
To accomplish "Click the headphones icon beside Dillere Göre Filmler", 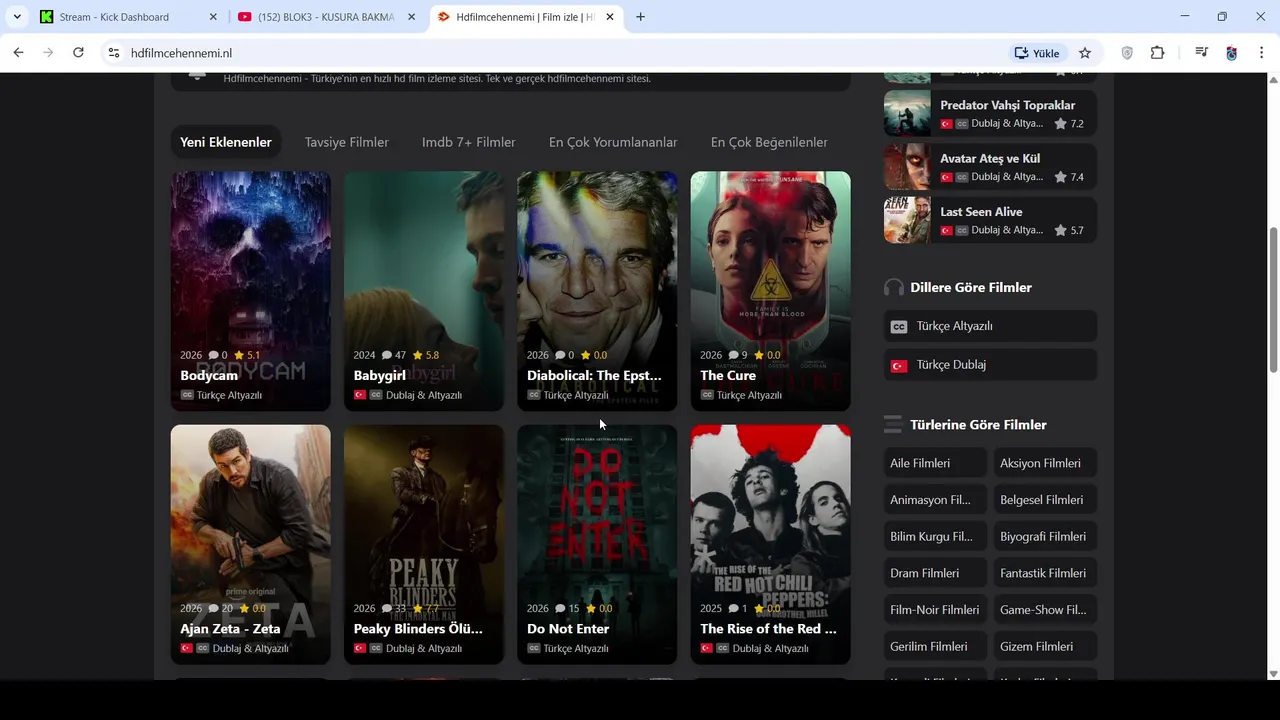I will coord(894,288).
